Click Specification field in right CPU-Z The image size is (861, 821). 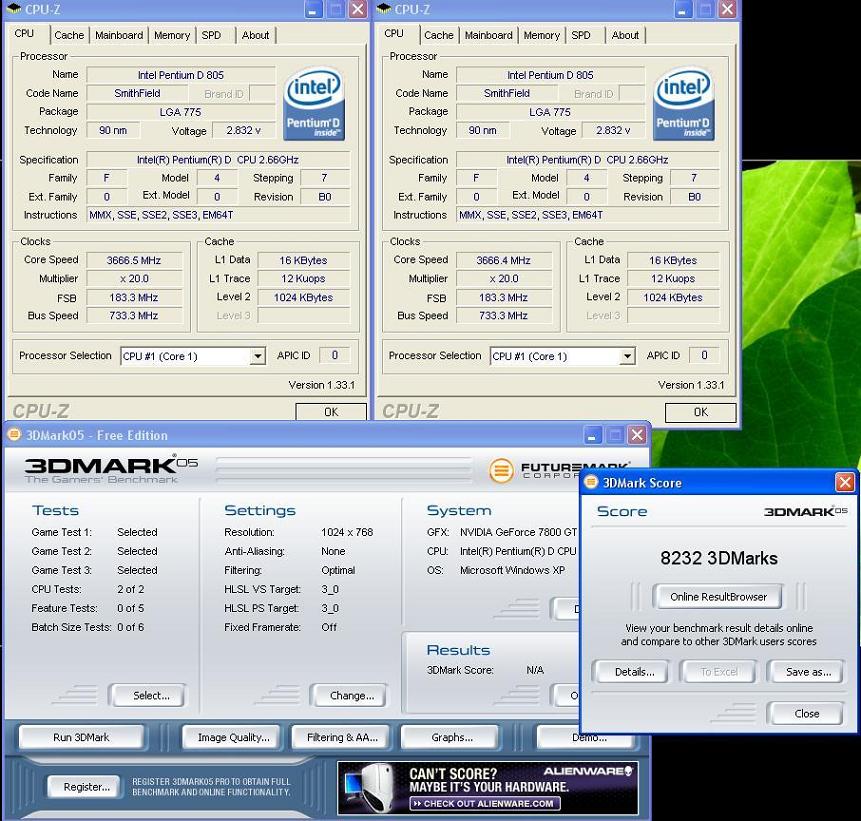(587, 160)
